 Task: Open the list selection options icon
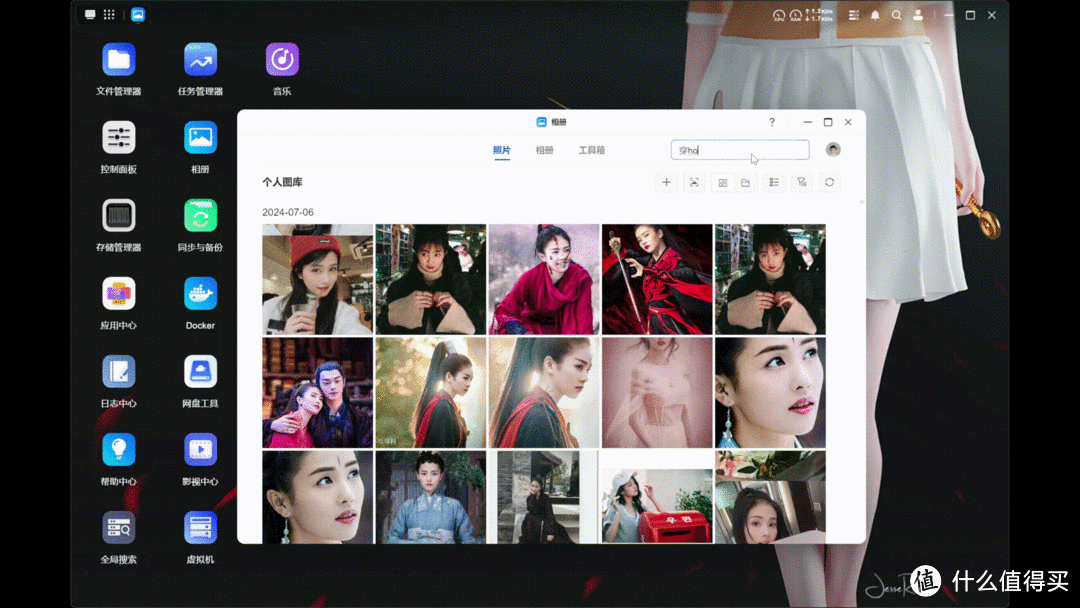point(773,182)
